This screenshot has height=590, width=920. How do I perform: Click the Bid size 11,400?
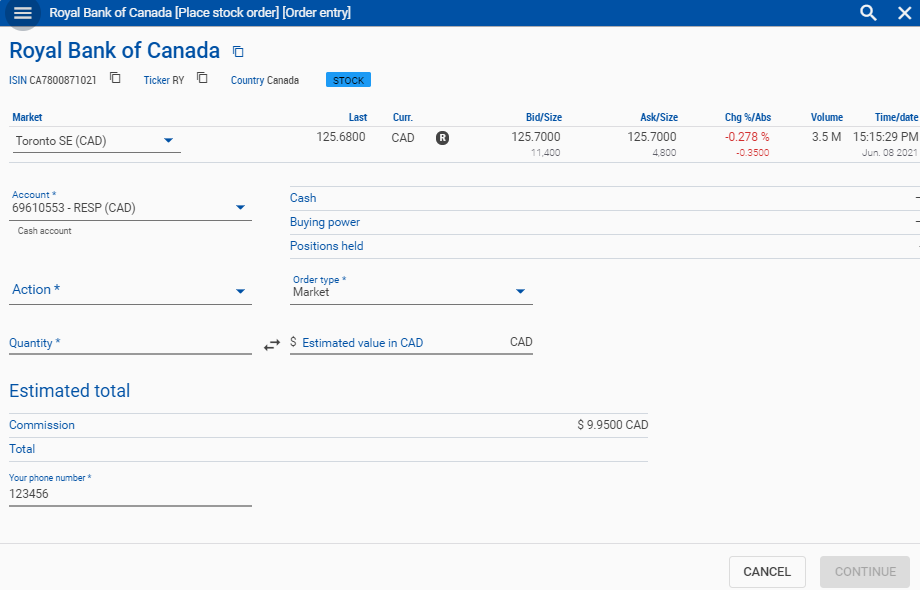pos(546,152)
